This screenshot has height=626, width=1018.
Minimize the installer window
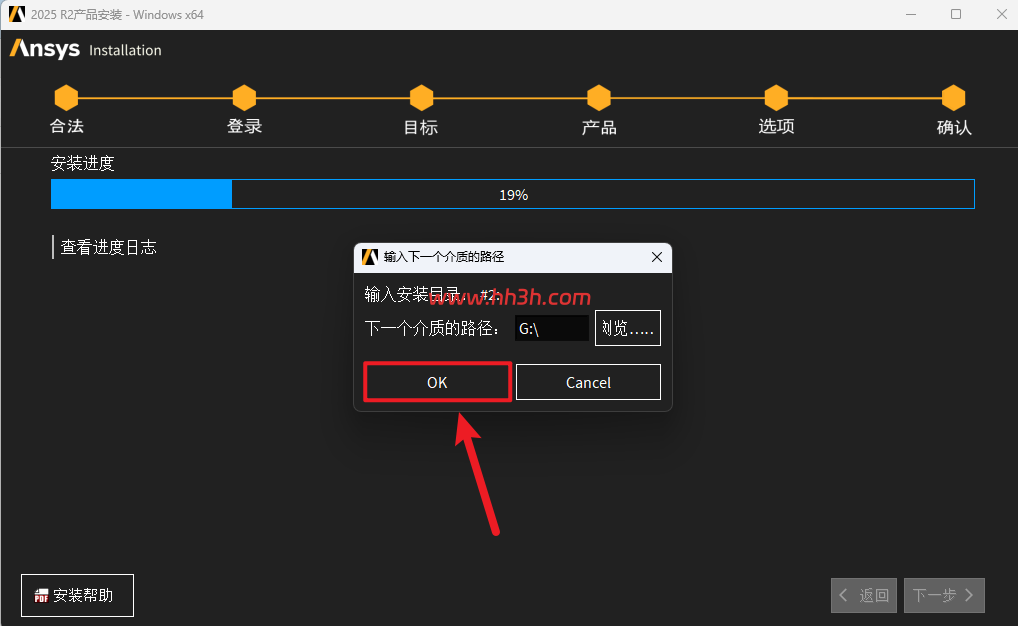pos(911,14)
